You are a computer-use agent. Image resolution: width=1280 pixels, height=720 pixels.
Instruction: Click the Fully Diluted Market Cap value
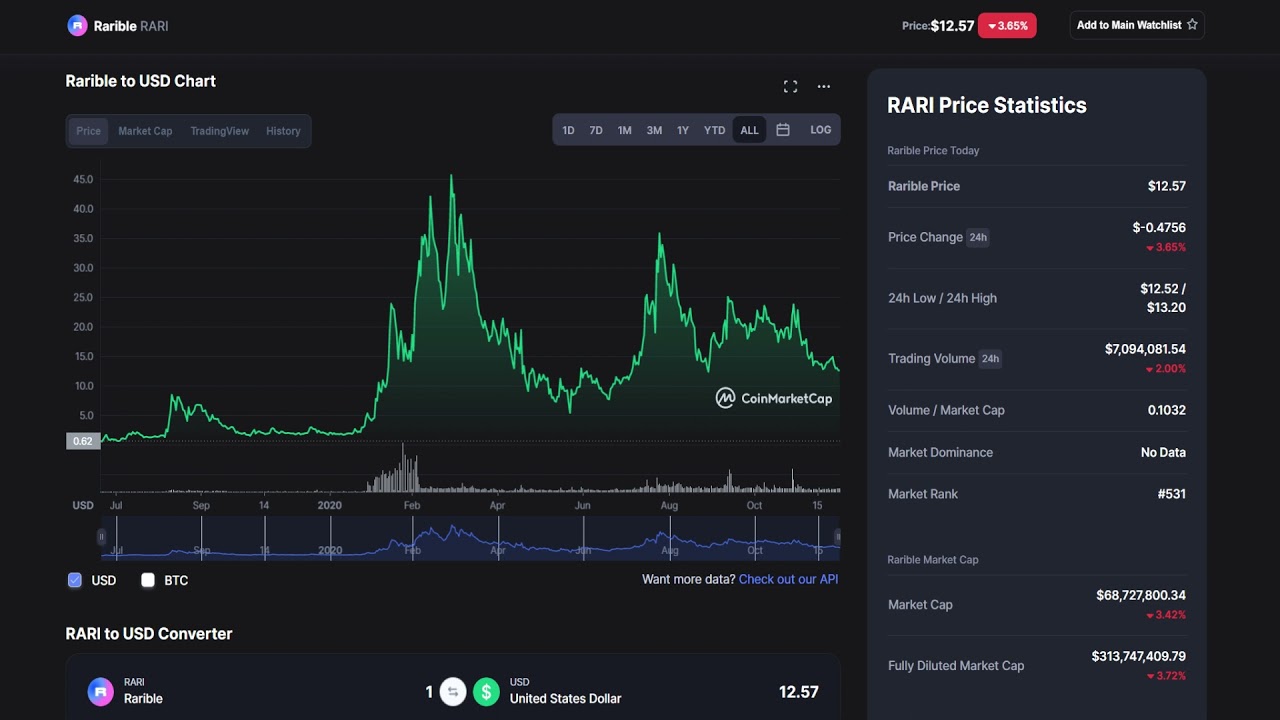coord(1139,656)
